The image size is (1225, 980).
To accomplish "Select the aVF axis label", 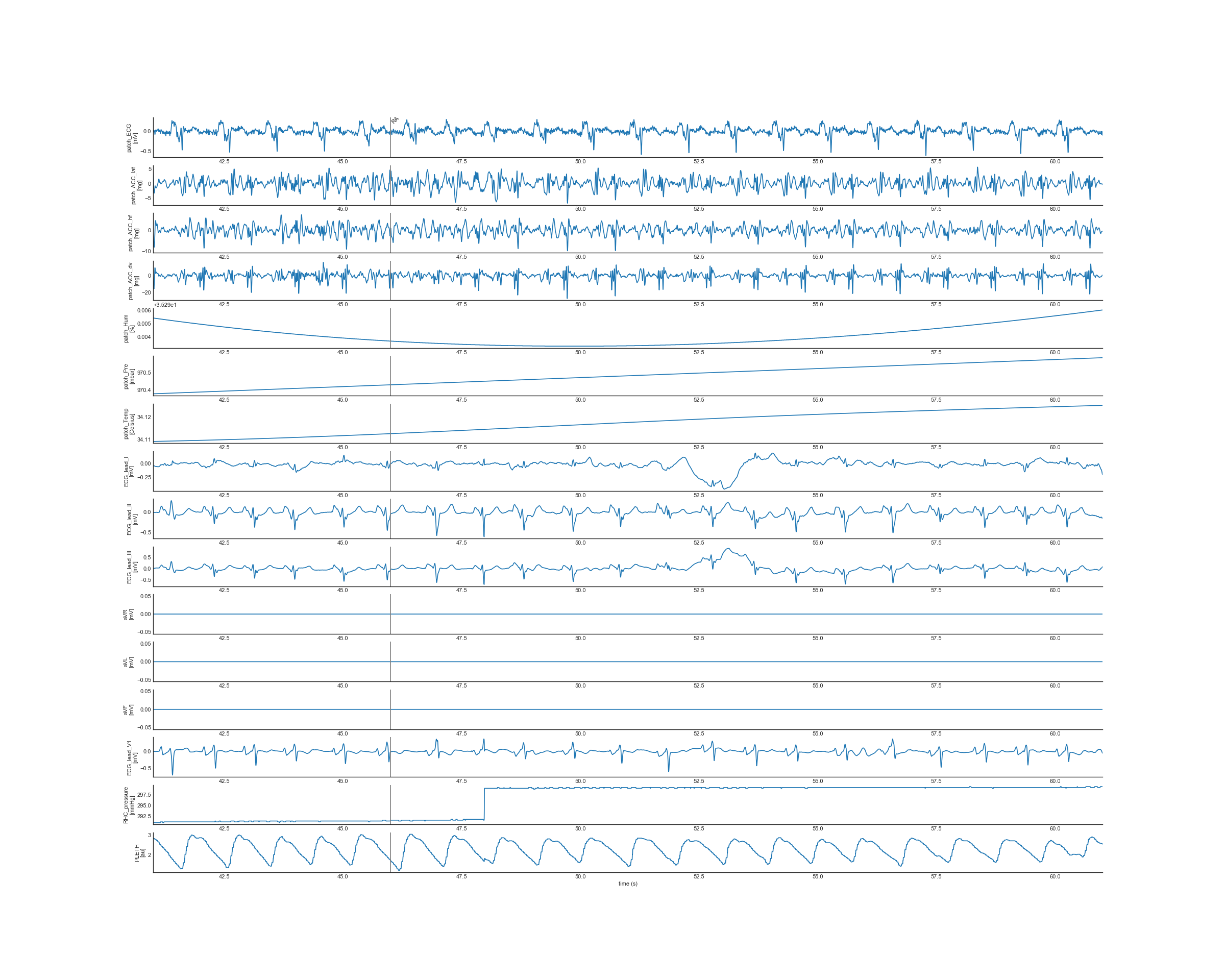I will click(x=129, y=709).
